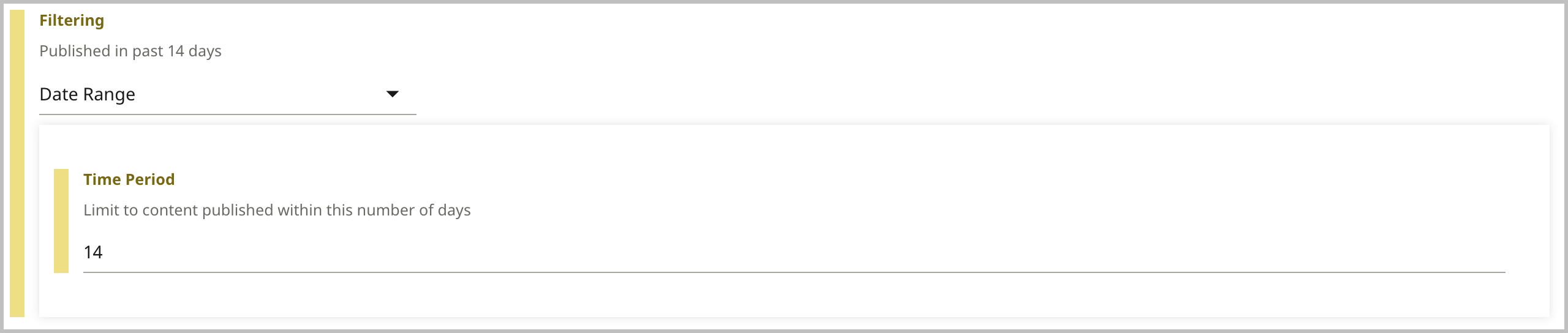
Task: Click the middle of the Time Period input
Action: click(x=794, y=252)
